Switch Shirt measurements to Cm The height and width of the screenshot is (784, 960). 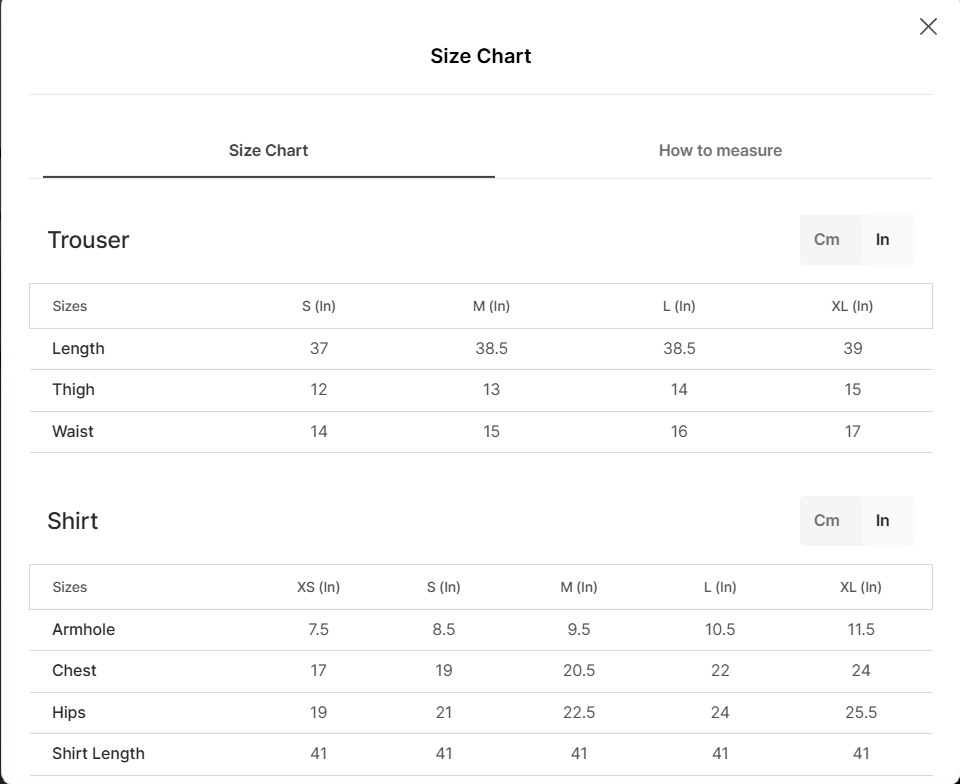click(x=827, y=520)
